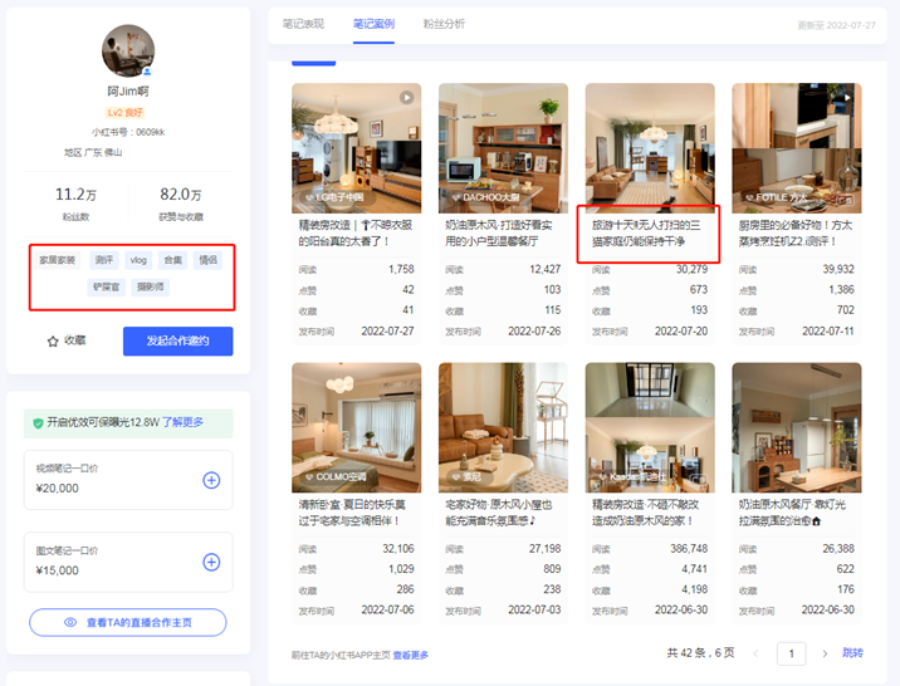Open thumbnail of 精装房改造 不砸不敲 note
Screen dimensions: 900x686
[x=650, y=428]
